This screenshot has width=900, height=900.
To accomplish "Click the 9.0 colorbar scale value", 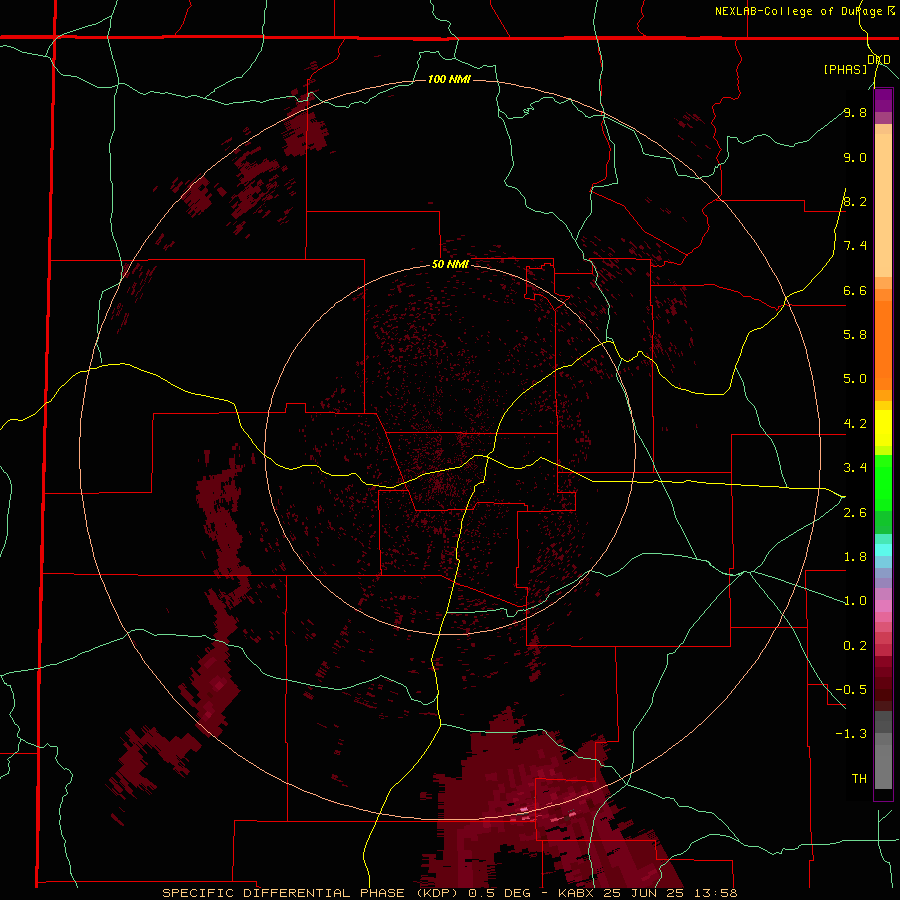I will pyautogui.click(x=855, y=157).
